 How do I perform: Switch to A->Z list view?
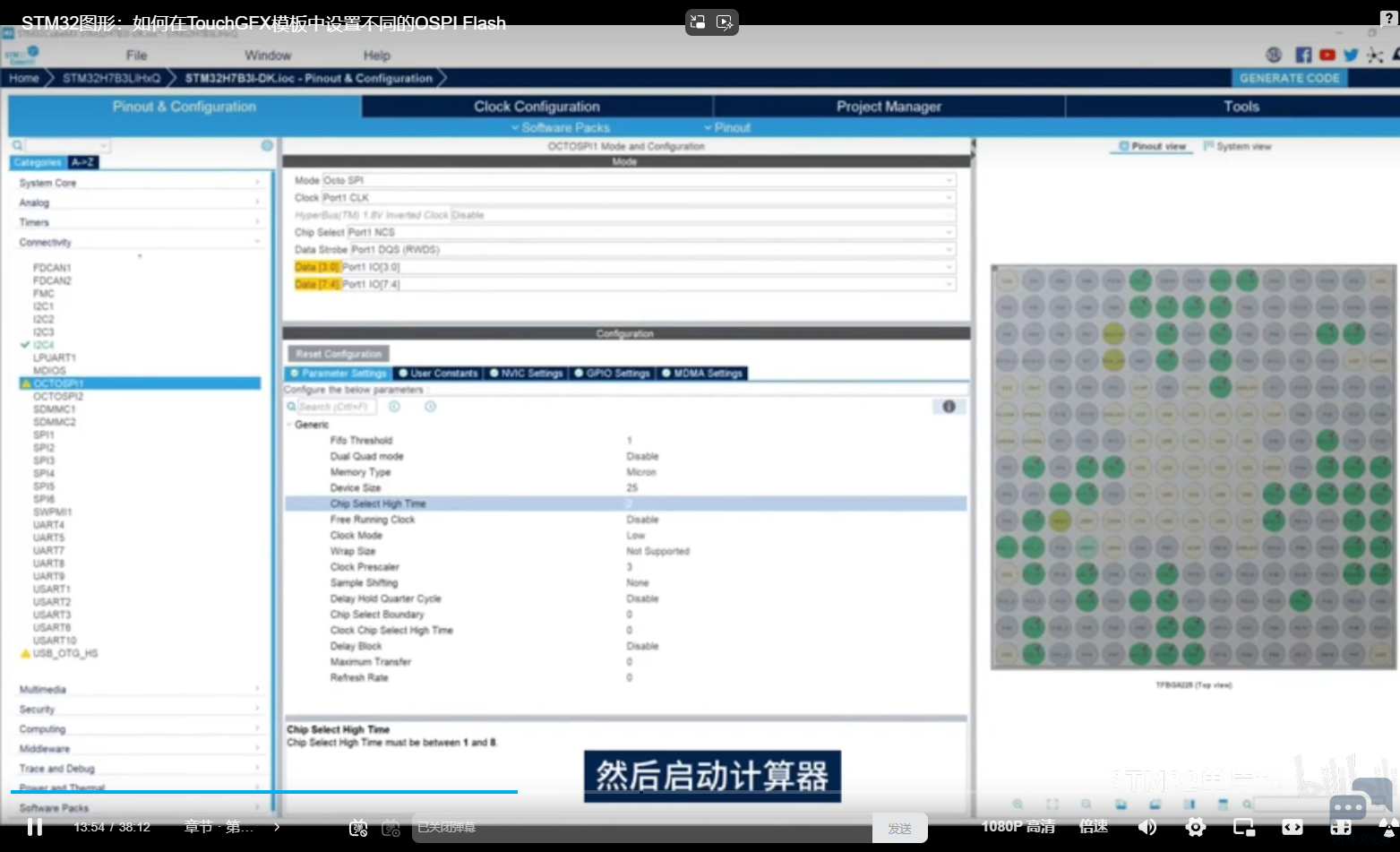coord(82,162)
